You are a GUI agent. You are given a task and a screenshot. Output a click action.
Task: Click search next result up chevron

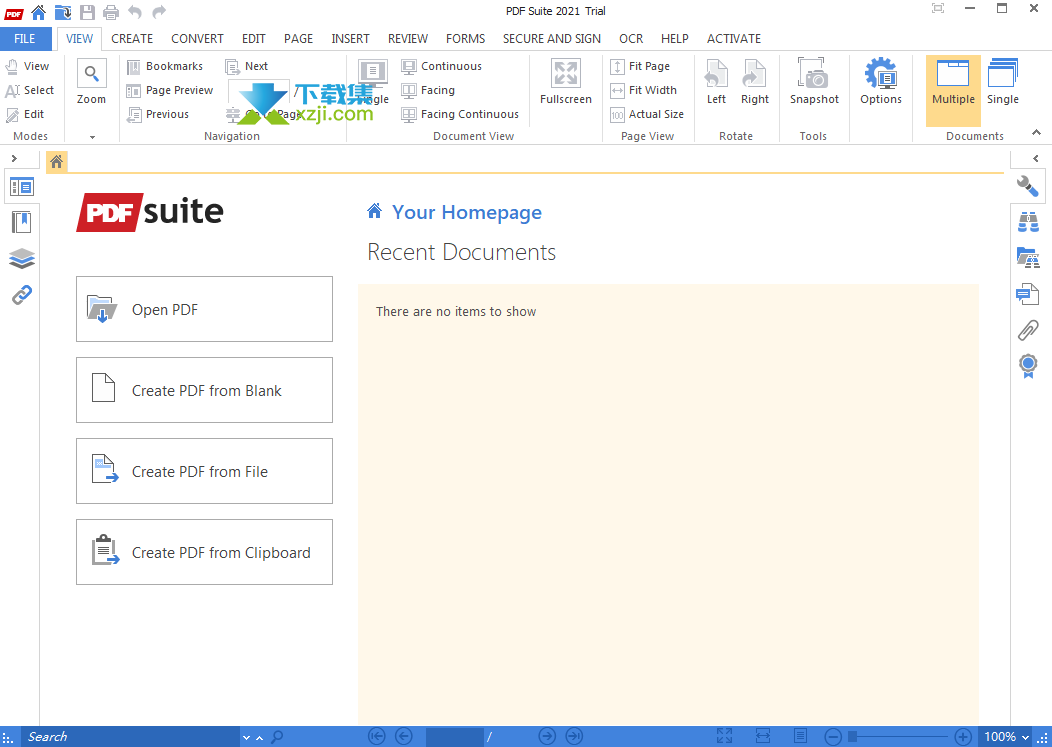260,738
